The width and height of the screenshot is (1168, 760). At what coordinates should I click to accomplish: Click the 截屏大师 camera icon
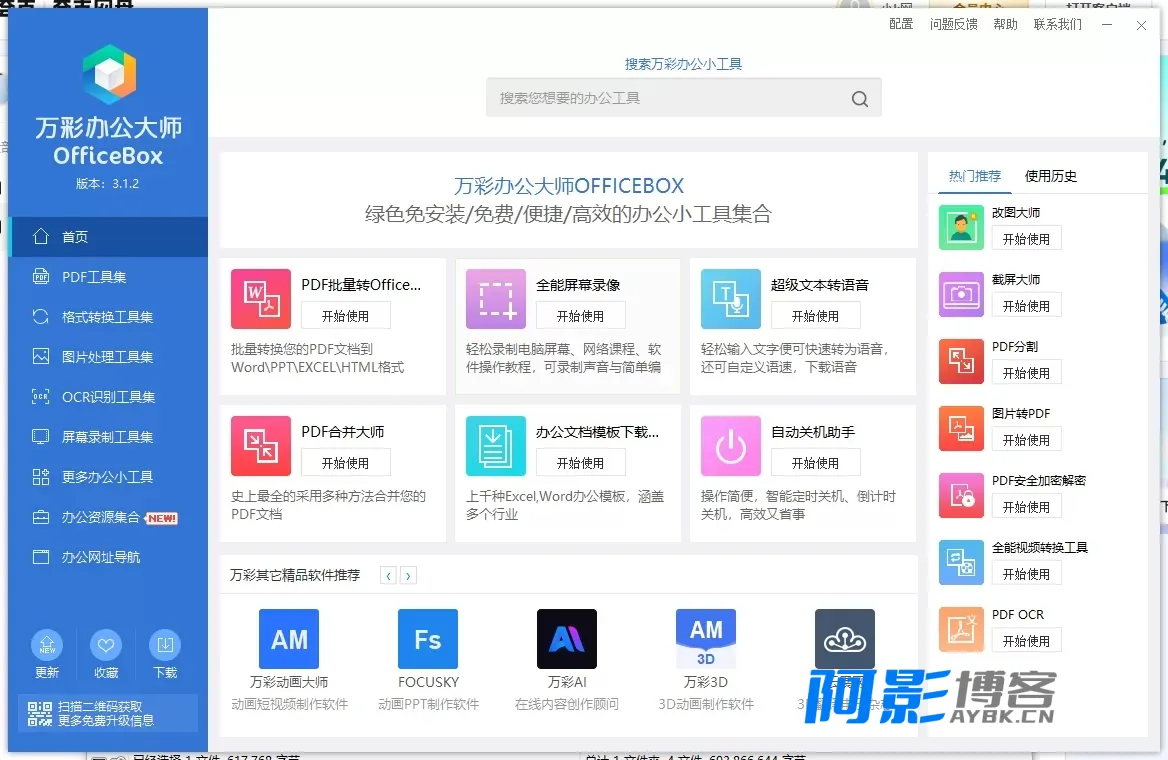[x=961, y=294]
